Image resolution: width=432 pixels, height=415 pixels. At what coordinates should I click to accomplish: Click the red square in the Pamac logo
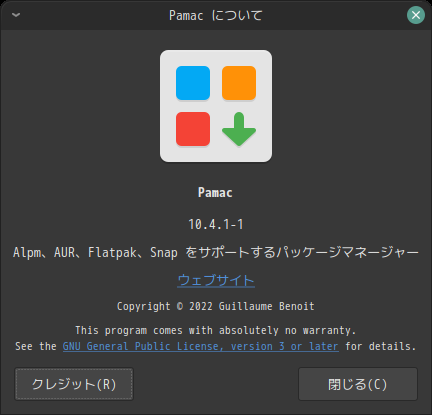(193, 129)
